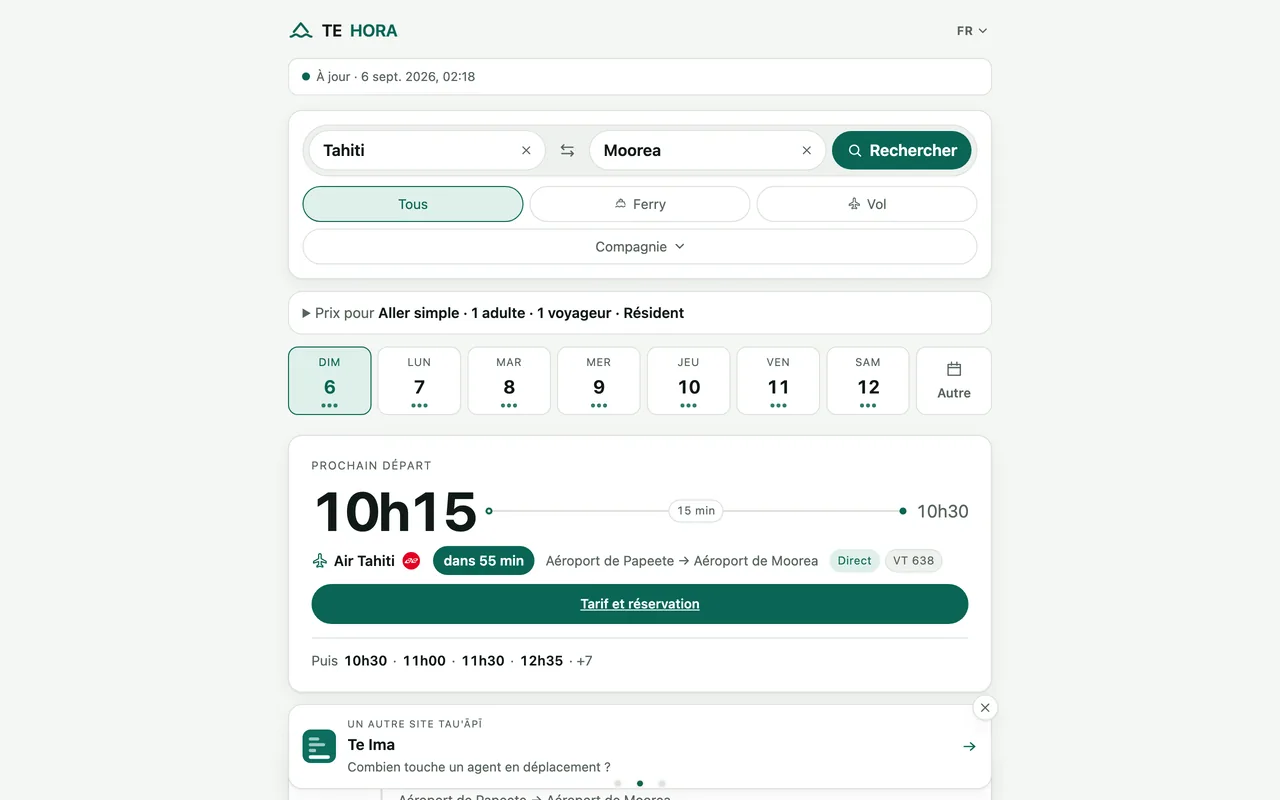Click the 11h00 departure time
The height and width of the screenshot is (800, 1280).
click(x=424, y=661)
